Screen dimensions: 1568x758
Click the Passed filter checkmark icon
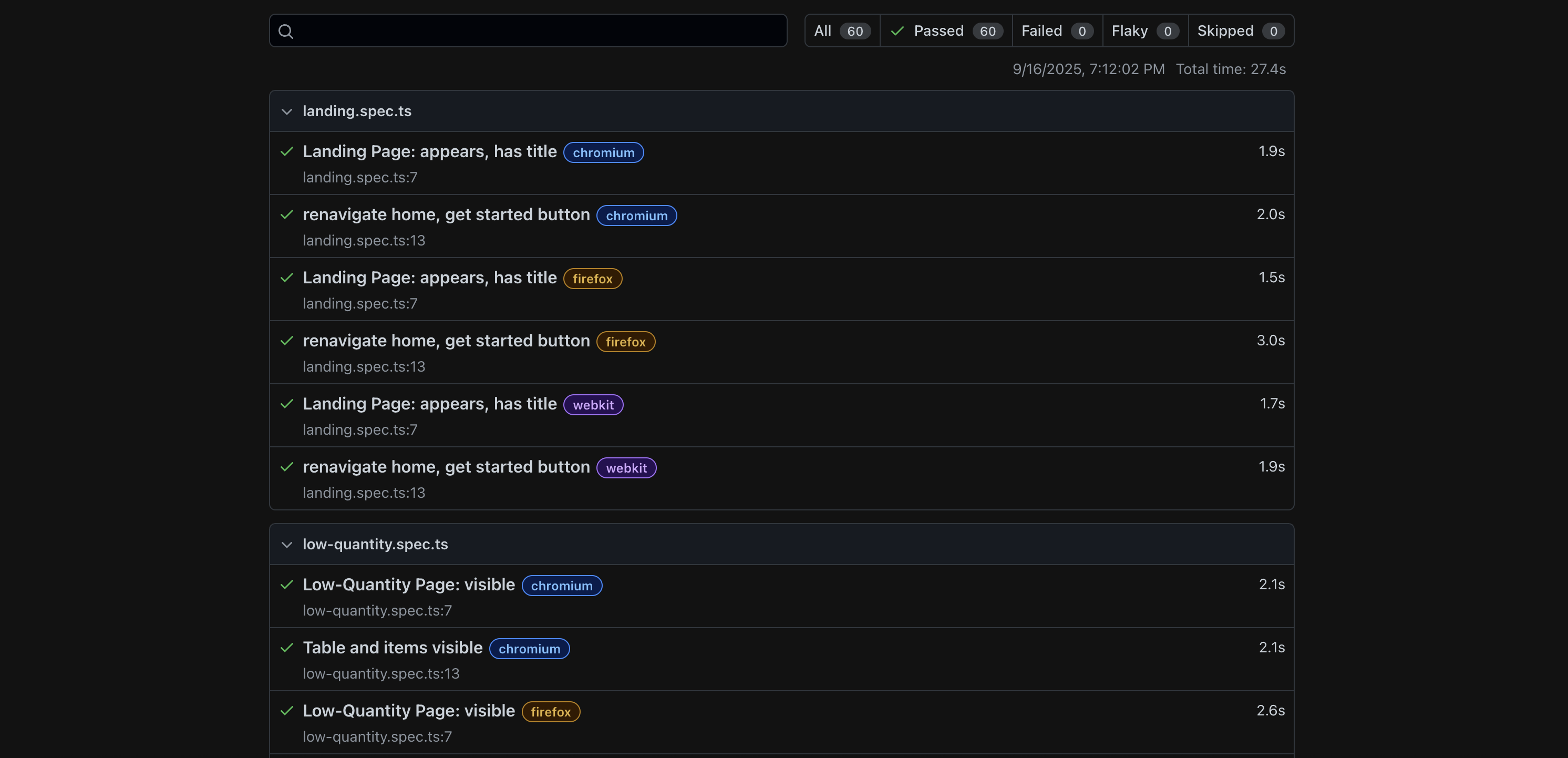click(x=896, y=31)
